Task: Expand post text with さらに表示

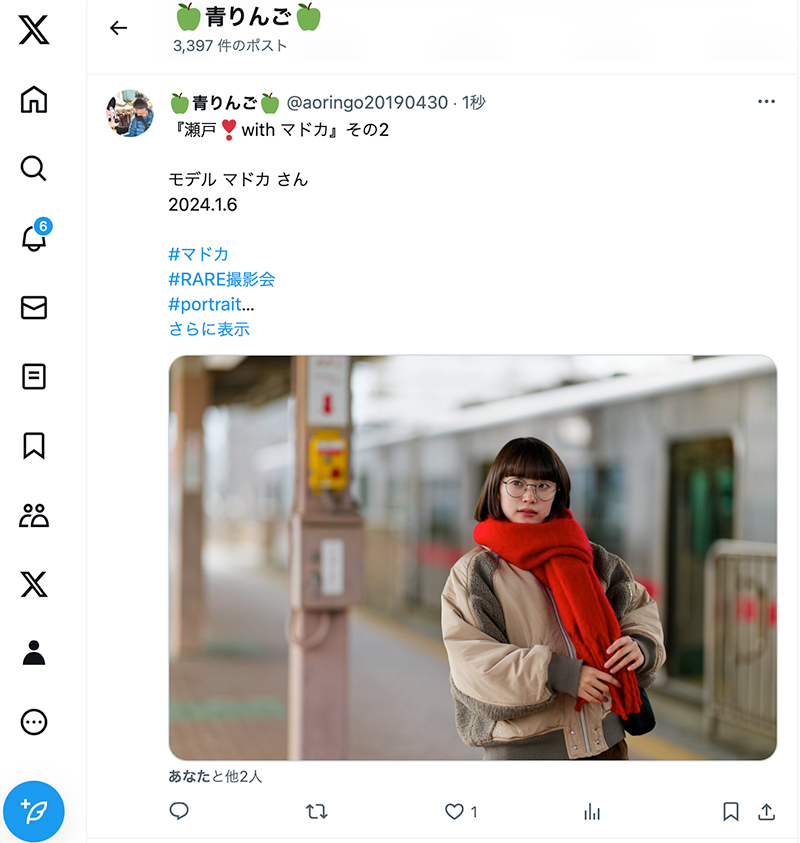Action: (209, 329)
